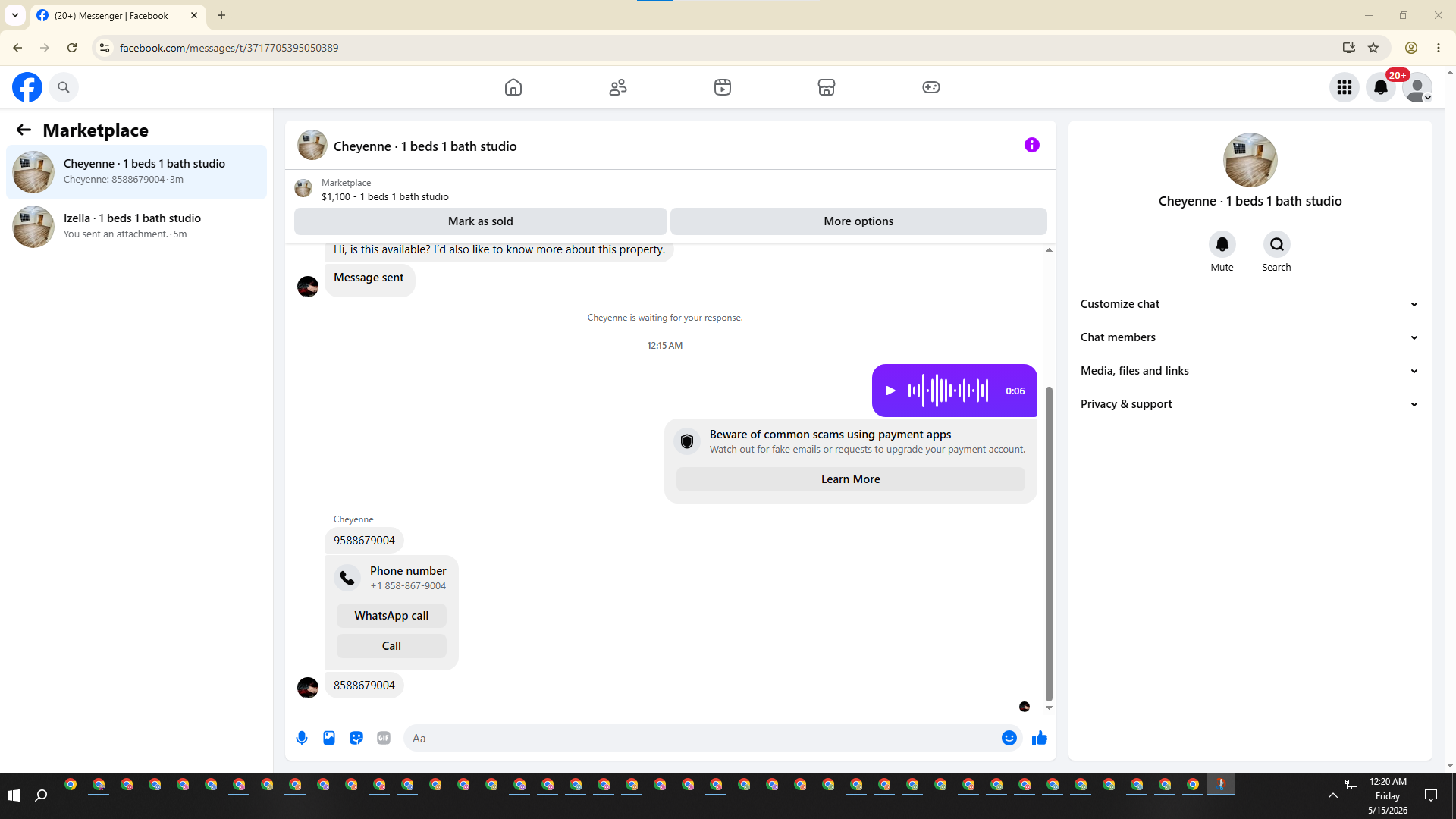Screen dimensions: 1456x819
Task: Click the chat vertical scrollbar
Action: [1049, 544]
